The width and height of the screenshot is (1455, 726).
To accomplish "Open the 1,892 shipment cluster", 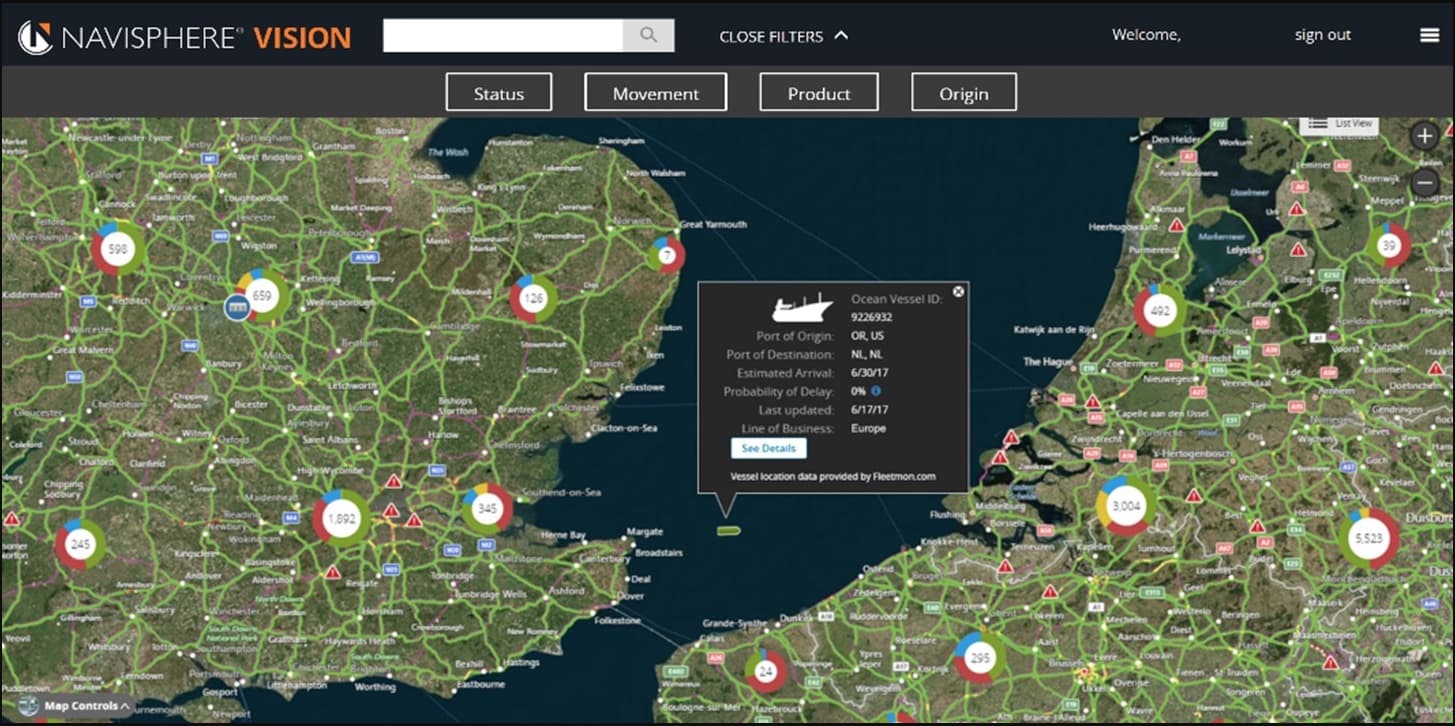I will pos(341,519).
